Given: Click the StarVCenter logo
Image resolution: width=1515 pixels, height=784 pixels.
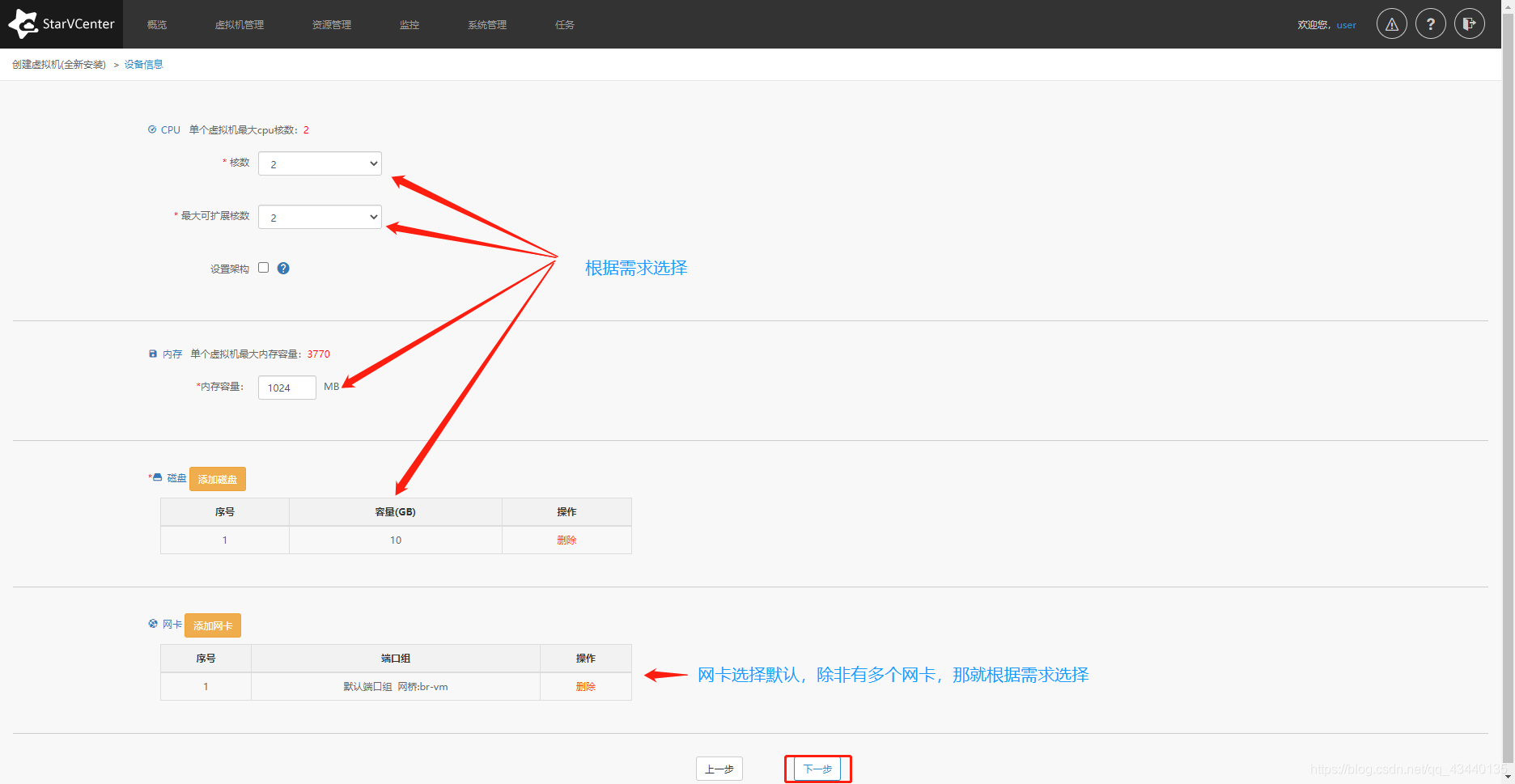Looking at the screenshot, I should (62, 24).
